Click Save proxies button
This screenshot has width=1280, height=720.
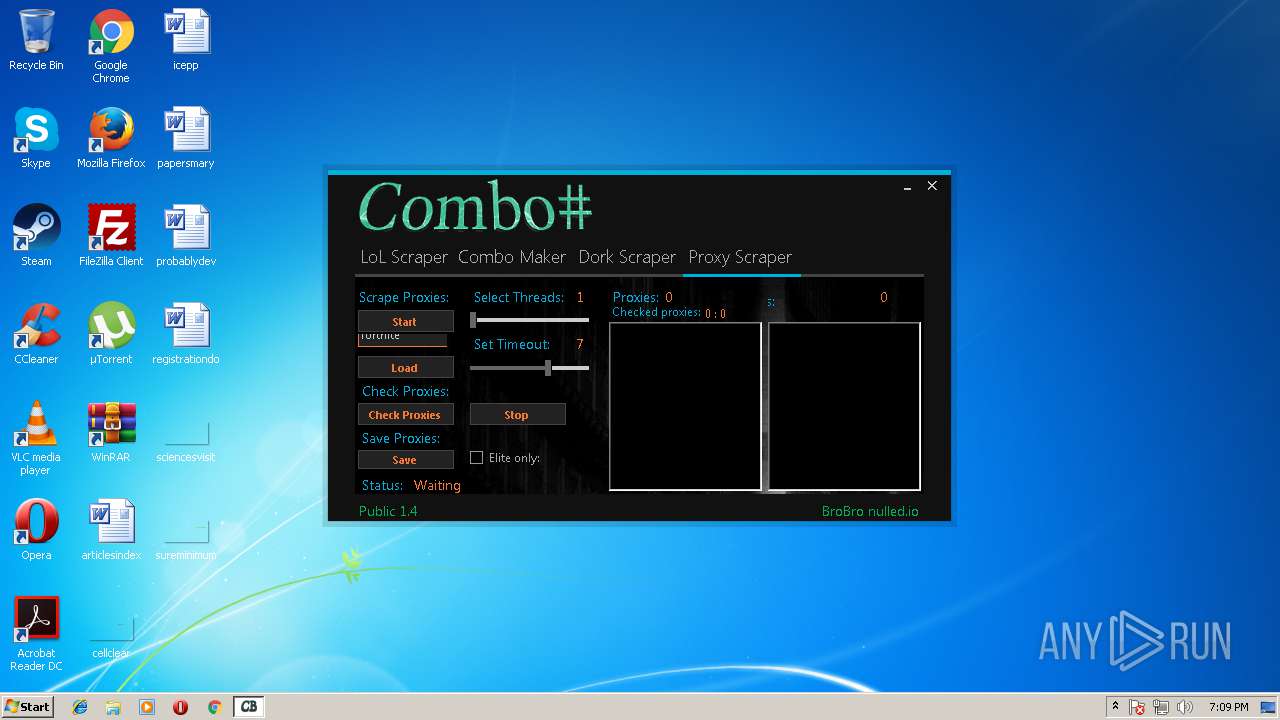pyautogui.click(x=405, y=460)
